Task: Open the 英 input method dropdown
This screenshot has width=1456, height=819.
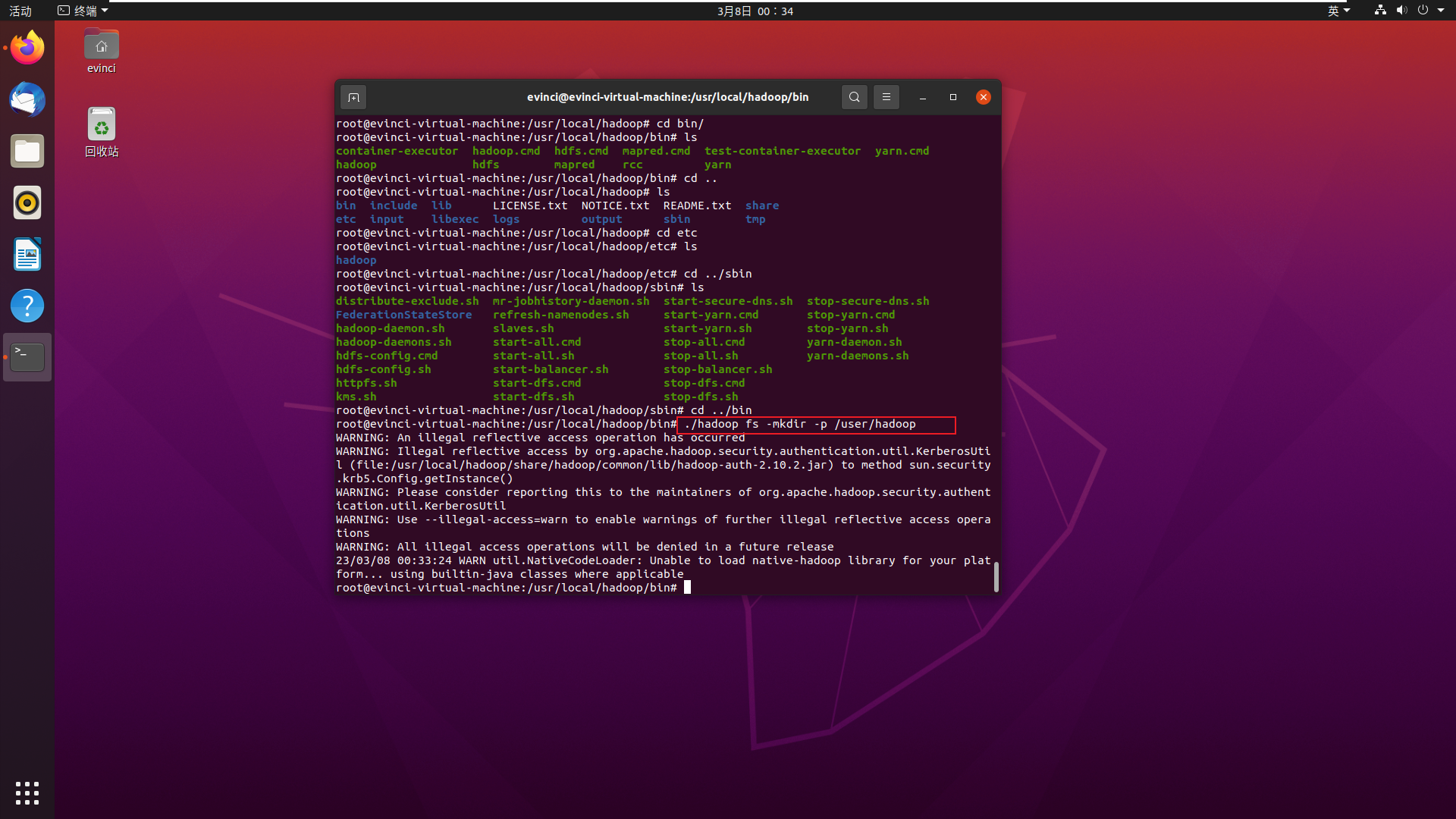Action: [1338, 11]
